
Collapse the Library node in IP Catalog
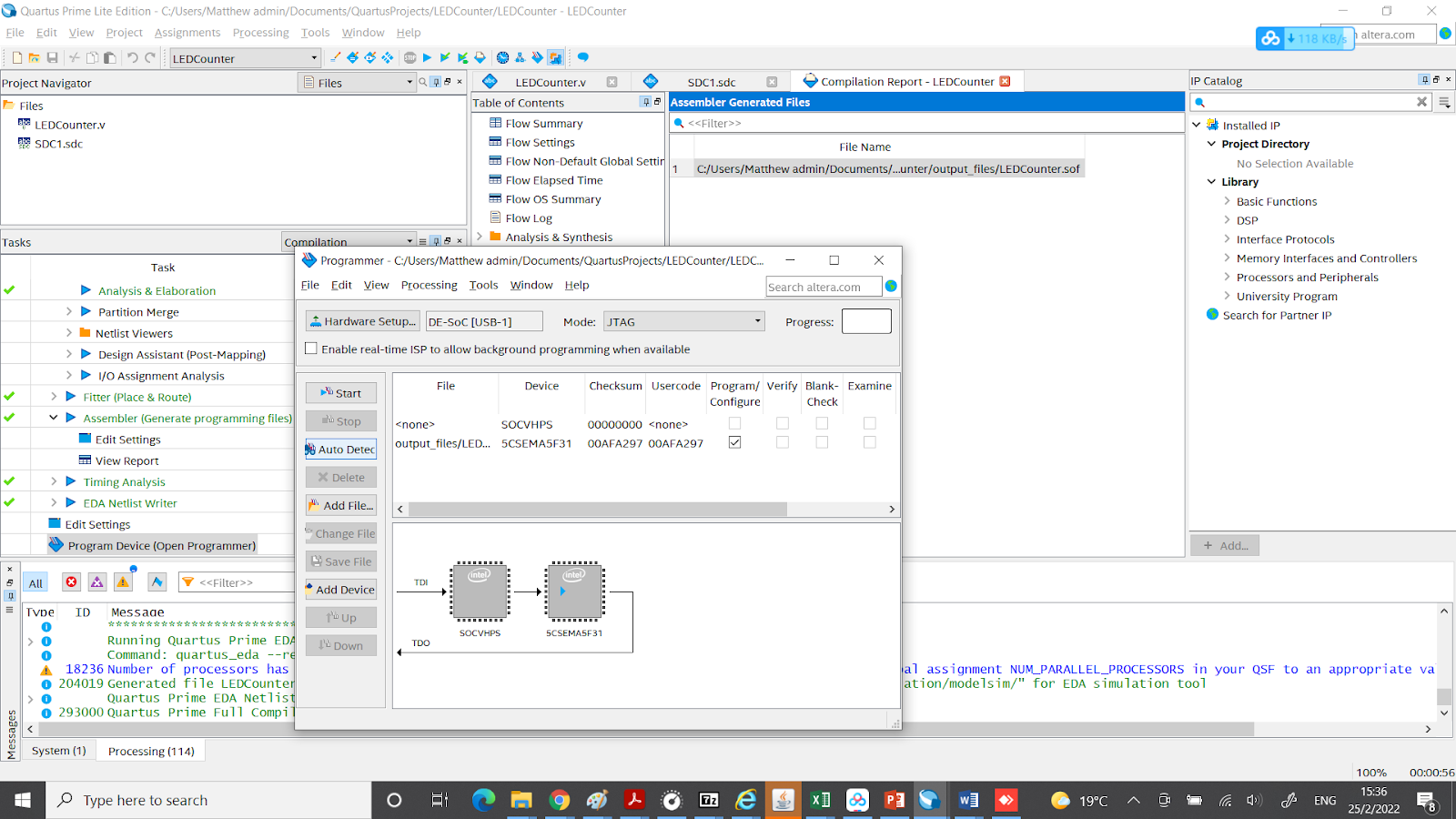[1211, 182]
